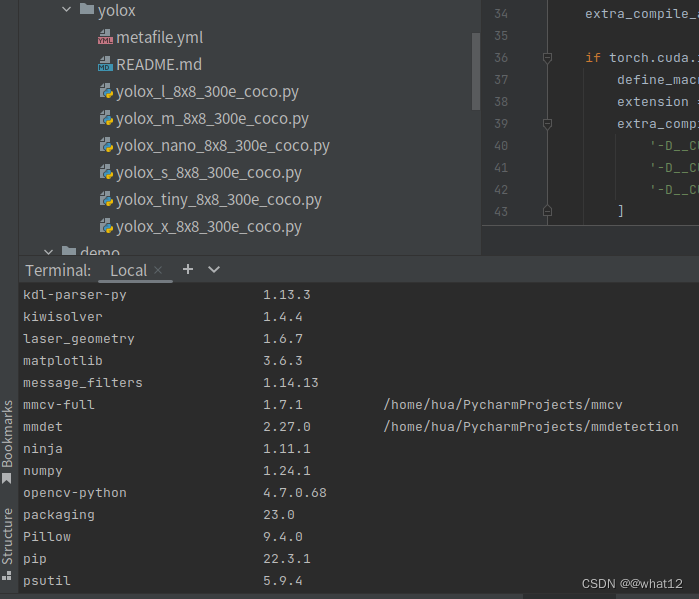The height and width of the screenshot is (599, 699).
Task: Click the yolox_l_8x8_300e_coco.py Python icon
Action: tap(106, 91)
